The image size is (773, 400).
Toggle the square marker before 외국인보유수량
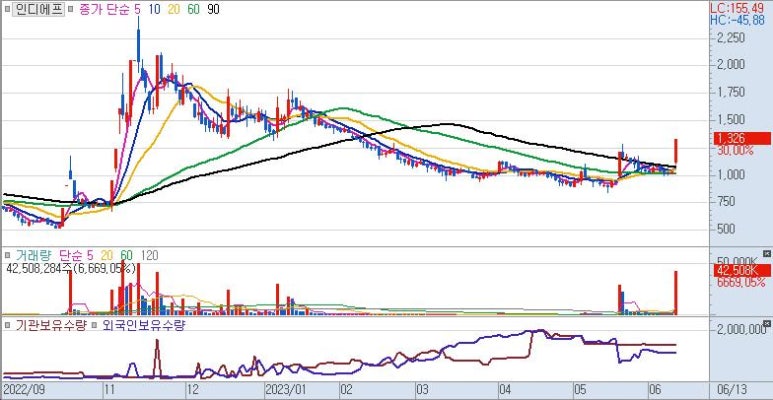click(94, 325)
